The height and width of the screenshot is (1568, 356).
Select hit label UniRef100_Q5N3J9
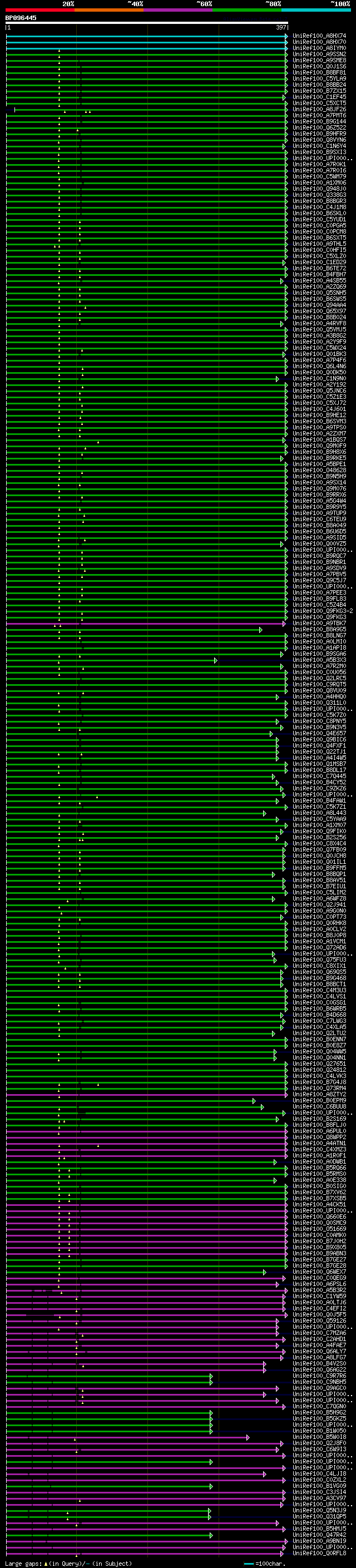point(319,1511)
